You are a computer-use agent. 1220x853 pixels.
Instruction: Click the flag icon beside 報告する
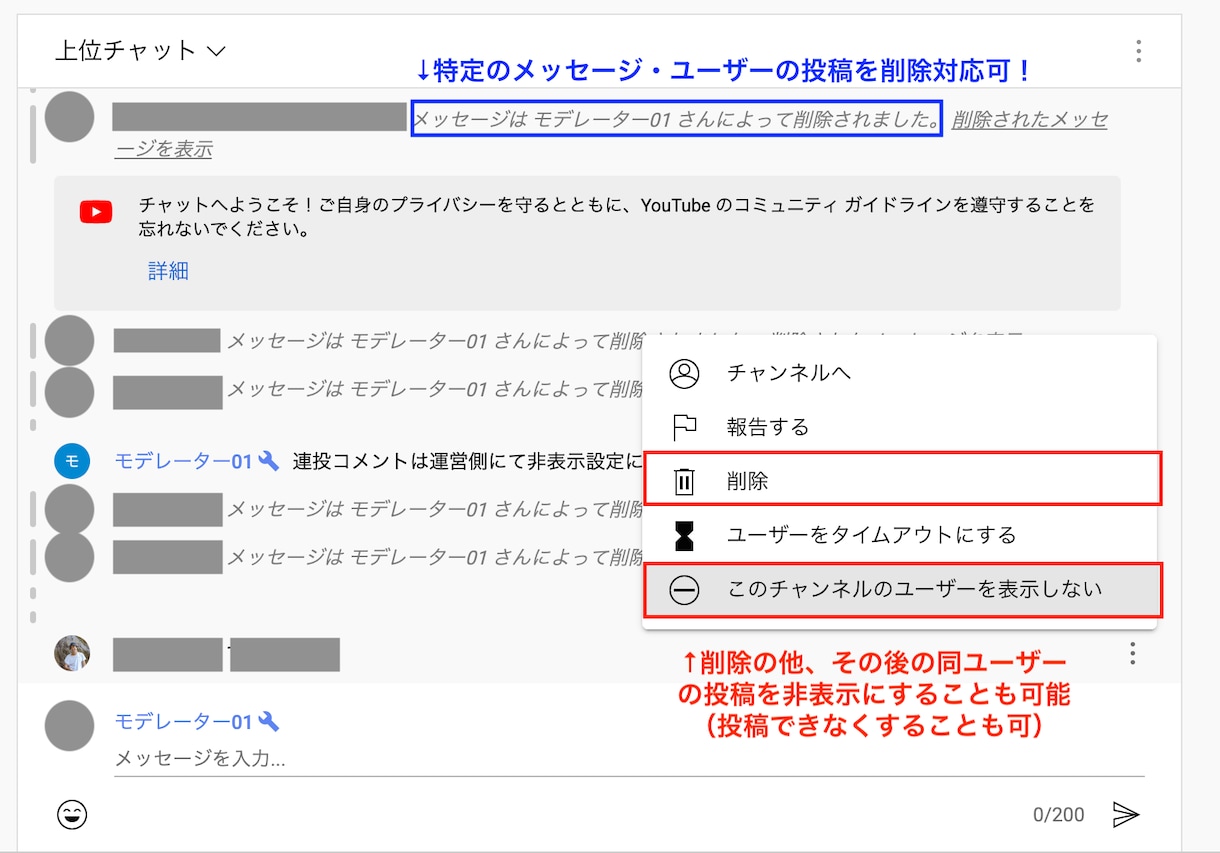[x=685, y=428]
